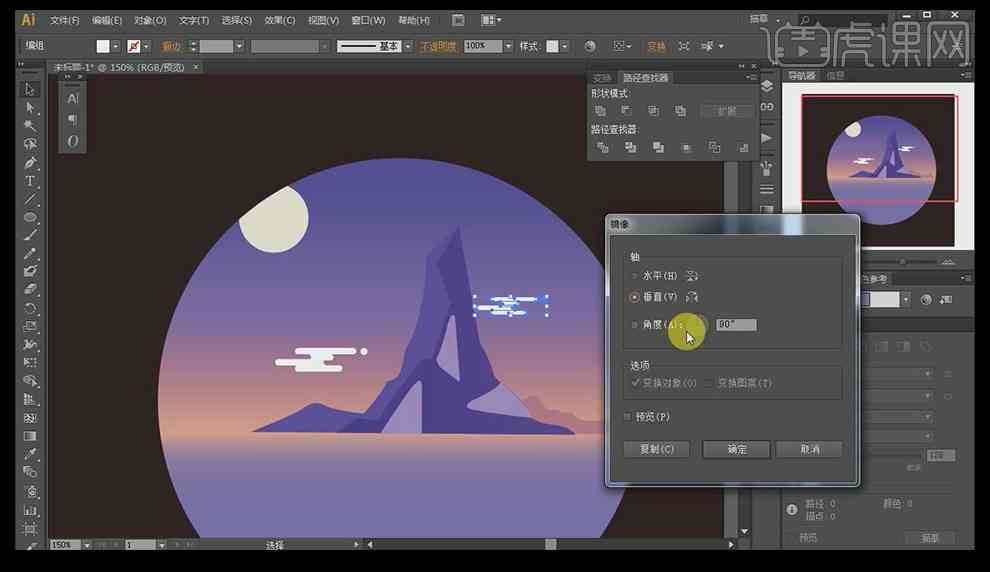The width and height of the screenshot is (990, 572).
Task: Select the Paintbrush tool
Action: click(30, 235)
